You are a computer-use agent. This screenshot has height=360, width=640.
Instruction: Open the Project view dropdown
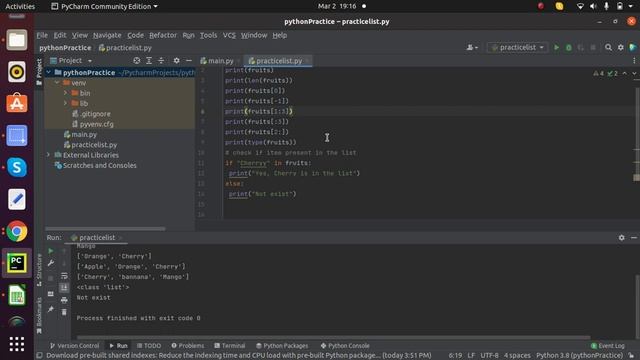coord(71,61)
